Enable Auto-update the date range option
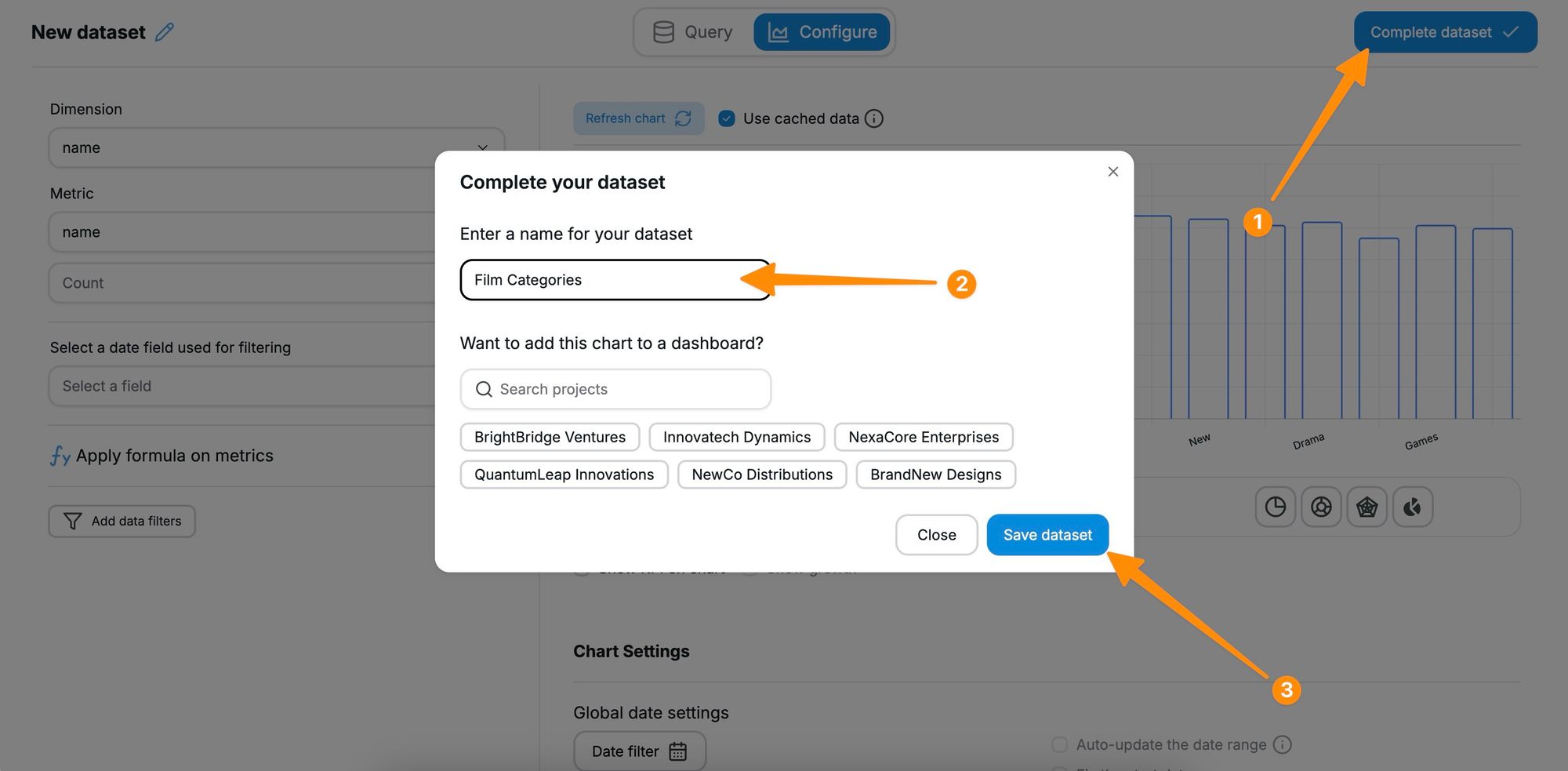1568x771 pixels. click(x=1059, y=744)
